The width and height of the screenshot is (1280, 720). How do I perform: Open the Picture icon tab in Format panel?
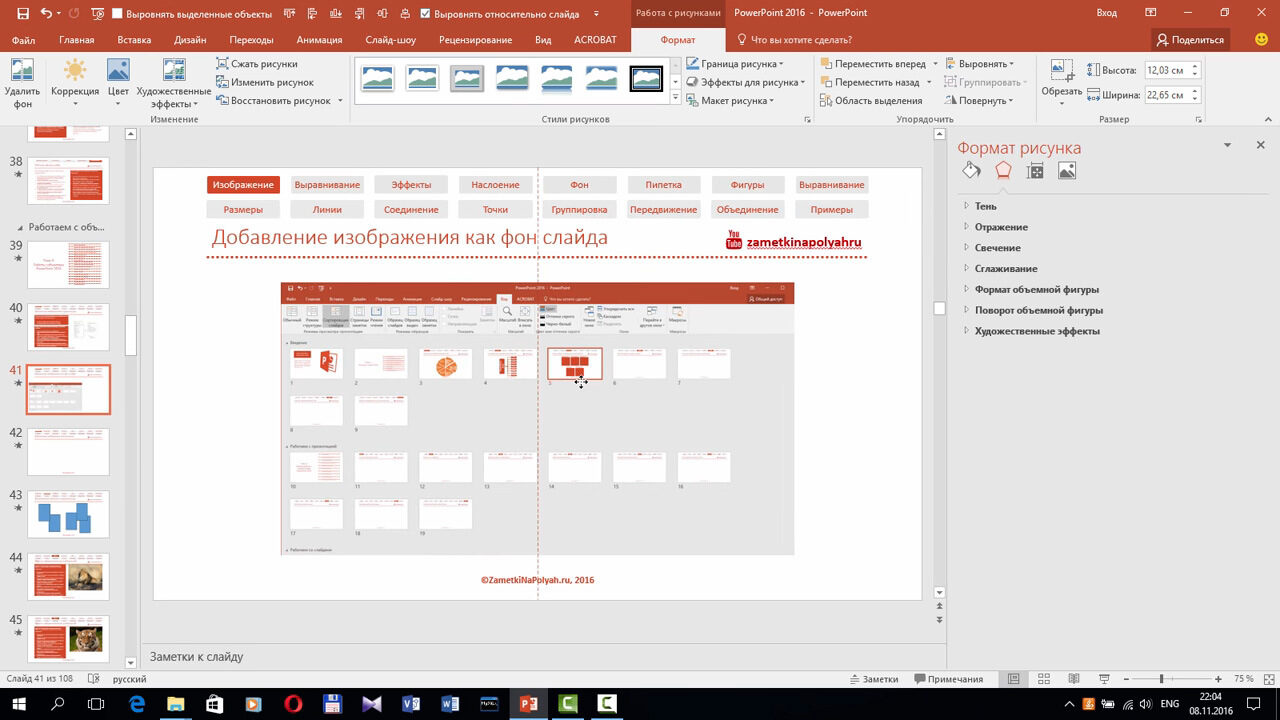tap(1067, 171)
